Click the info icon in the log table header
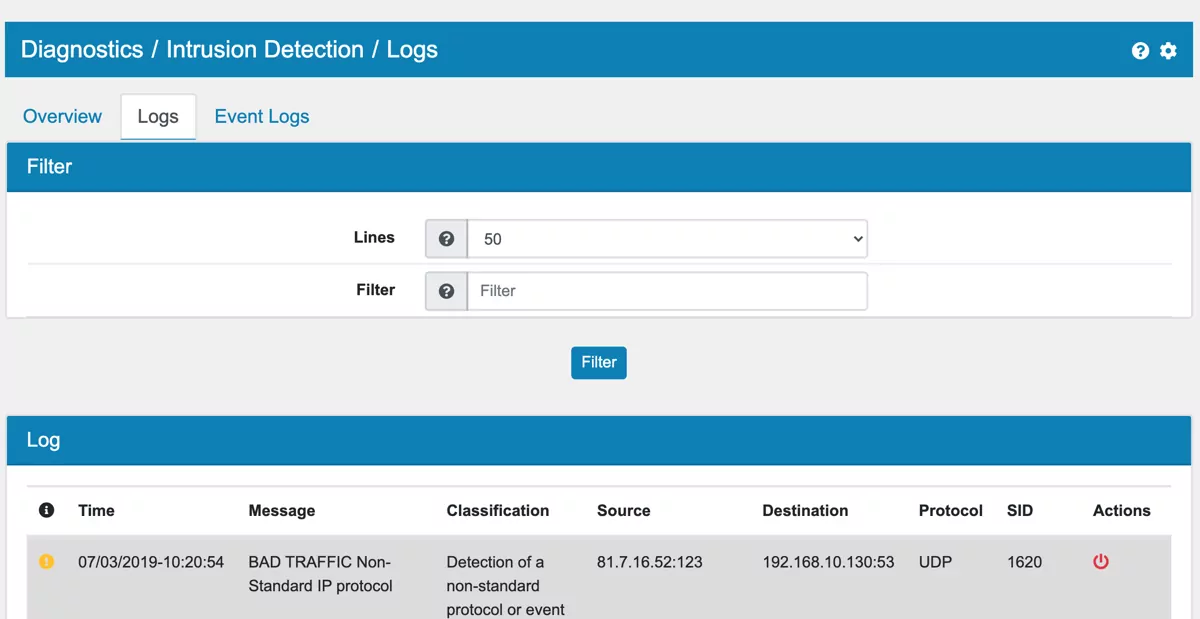This screenshot has width=1200, height=619. pos(46,510)
